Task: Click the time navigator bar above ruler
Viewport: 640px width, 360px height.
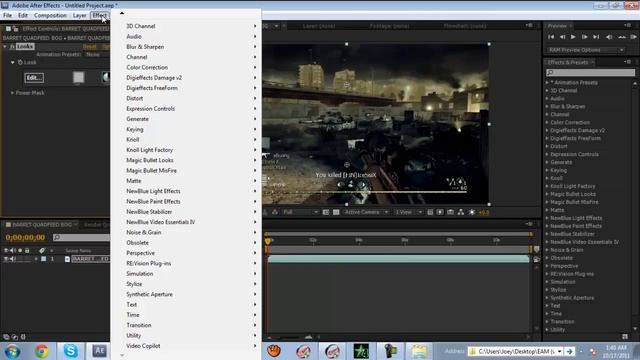Action: click(x=399, y=234)
